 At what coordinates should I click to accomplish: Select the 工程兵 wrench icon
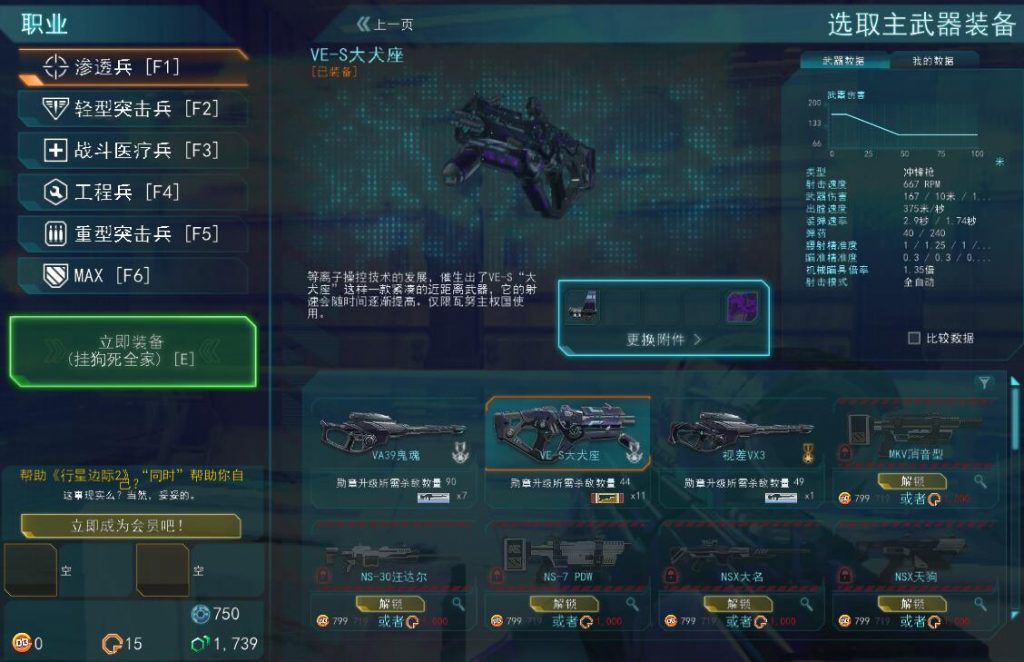[56, 192]
